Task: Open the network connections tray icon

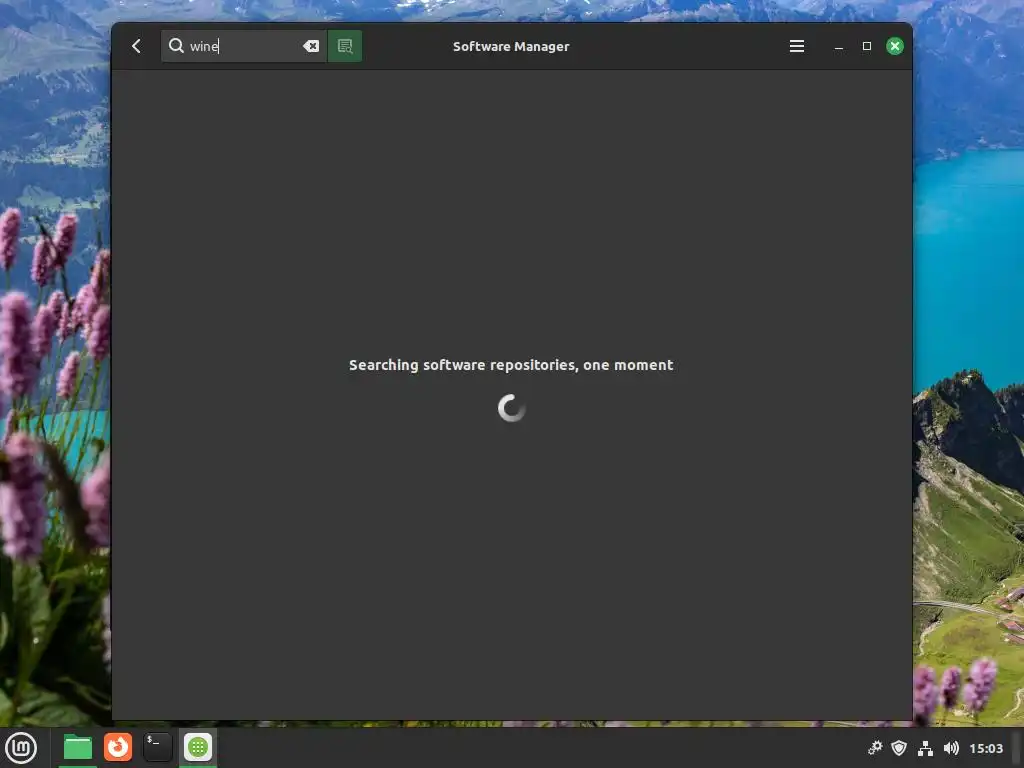Action: [925, 748]
